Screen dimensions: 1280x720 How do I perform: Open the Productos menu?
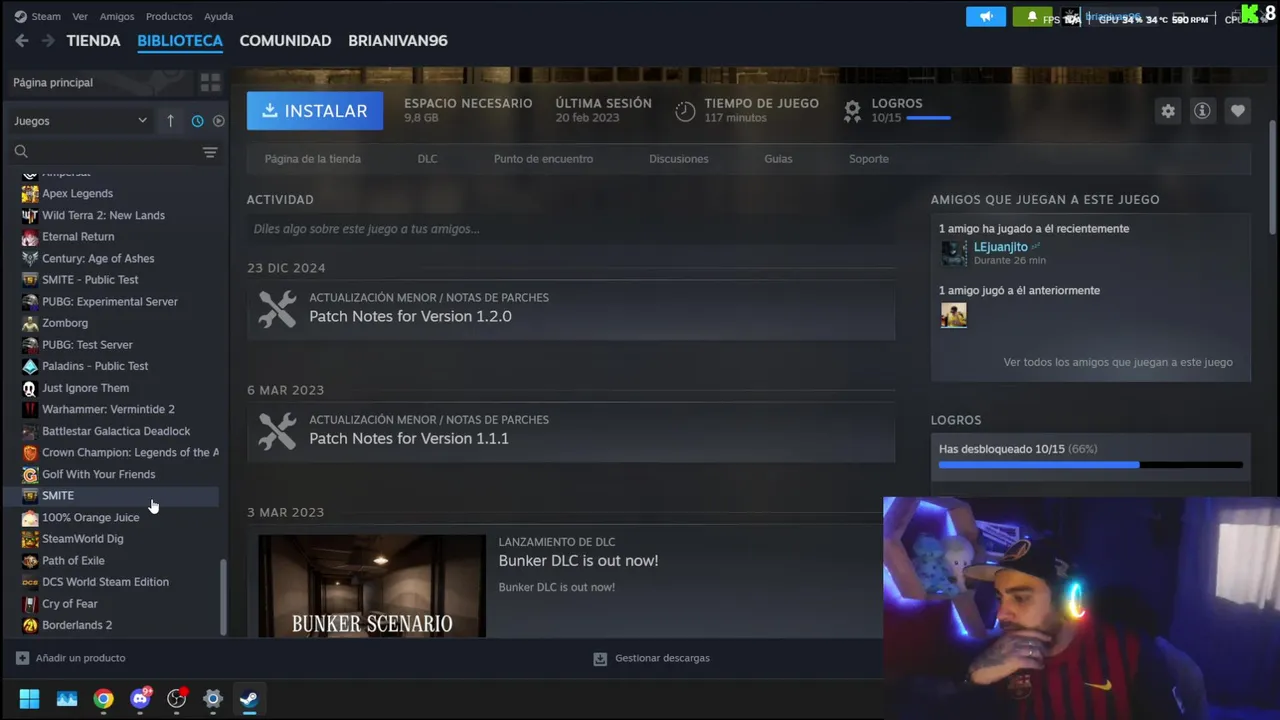tap(169, 16)
